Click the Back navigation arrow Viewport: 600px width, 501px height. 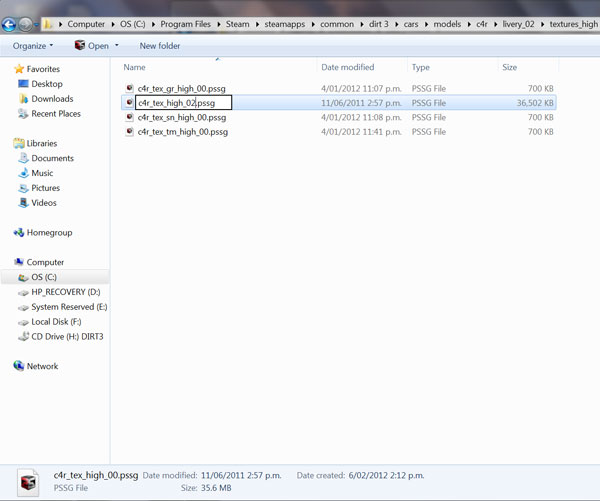pos(8,25)
